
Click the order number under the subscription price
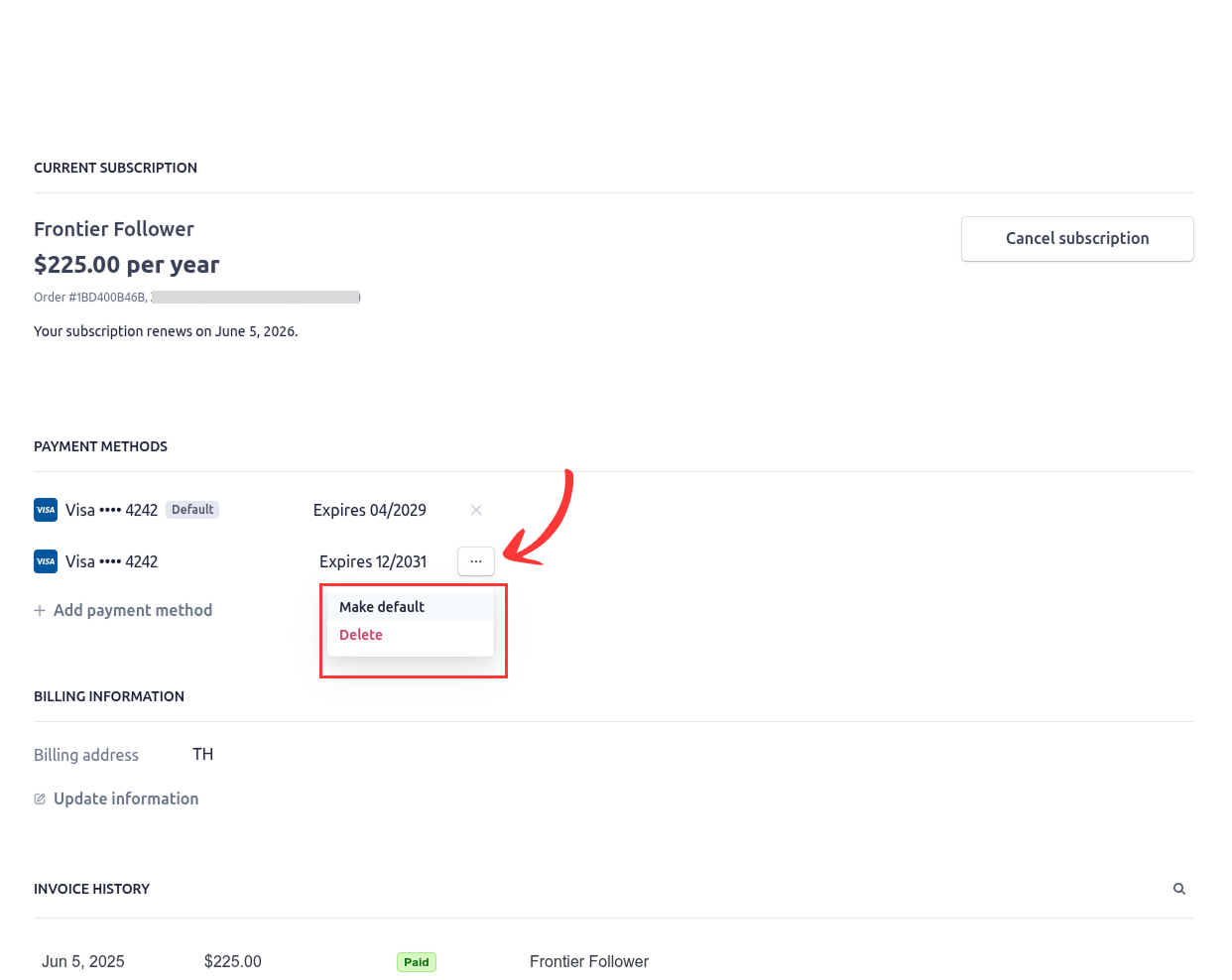(90, 297)
